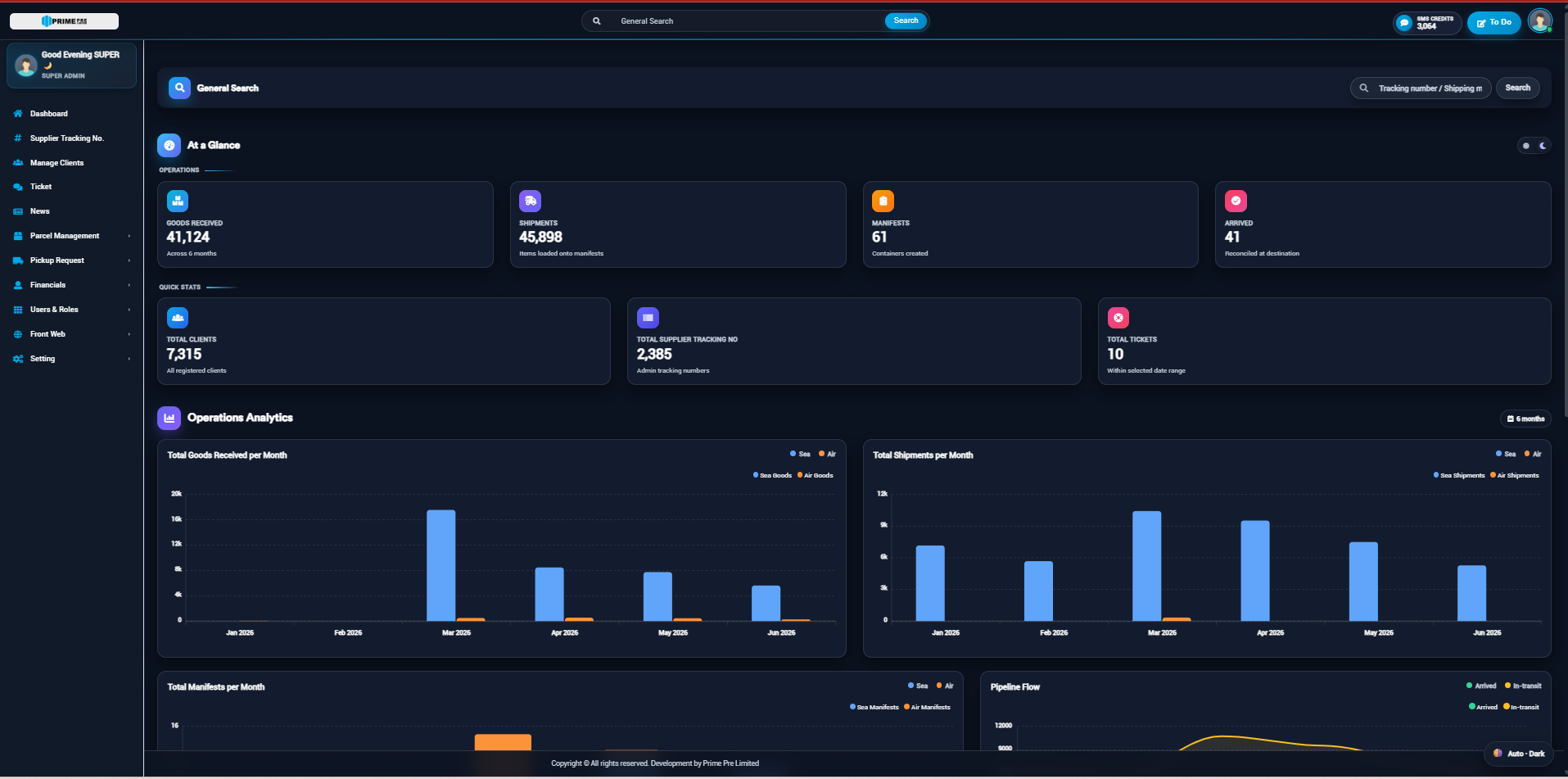Image resolution: width=1568 pixels, height=779 pixels.
Task: Click the SMS Credits chat bubble icon
Action: pos(1404,23)
